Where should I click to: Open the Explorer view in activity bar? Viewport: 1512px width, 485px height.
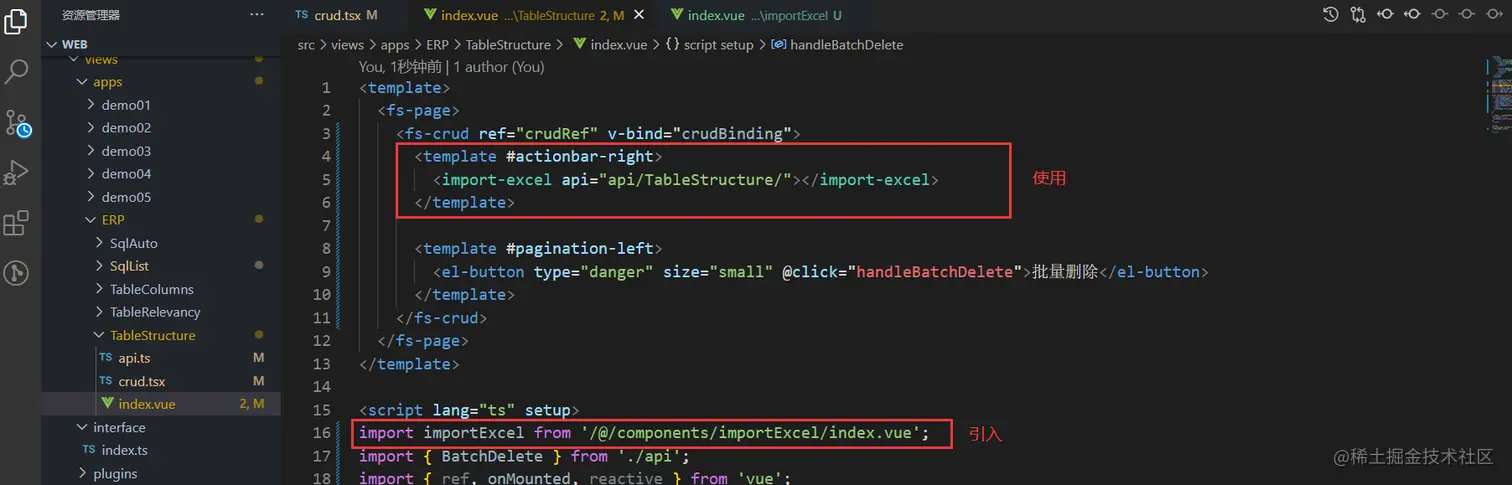click(16, 21)
